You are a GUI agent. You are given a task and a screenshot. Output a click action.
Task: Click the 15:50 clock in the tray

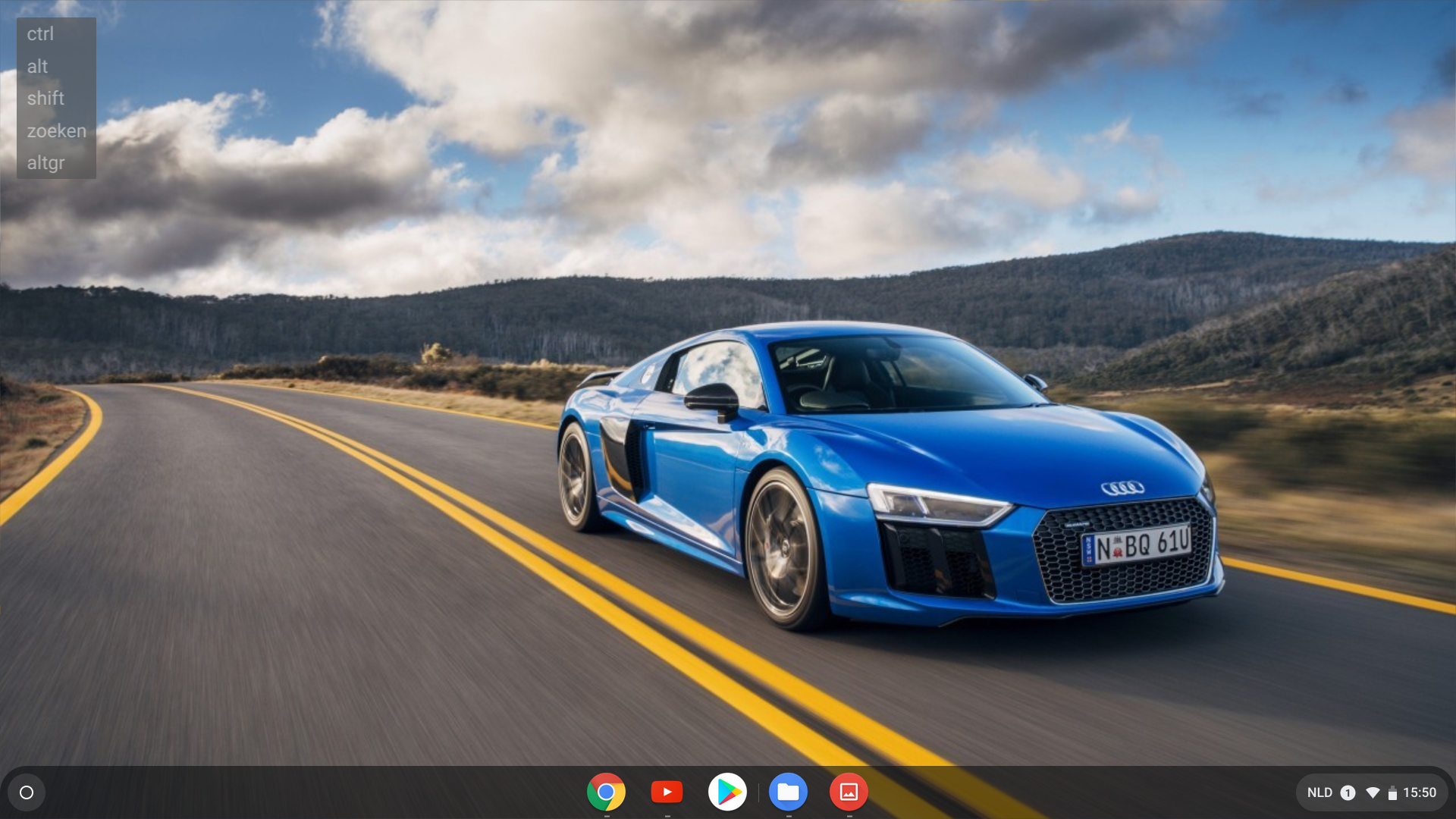coord(1420,792)
